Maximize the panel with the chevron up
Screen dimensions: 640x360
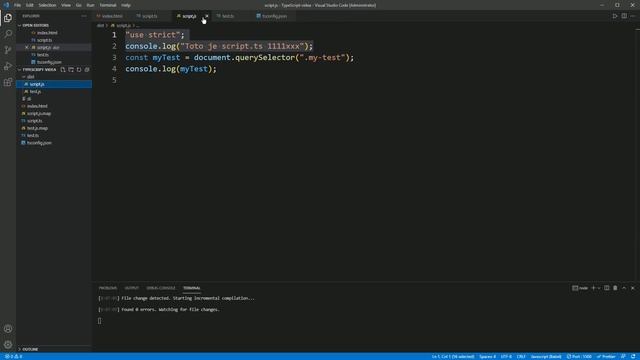pyautogui.click(x=624, y=288)
